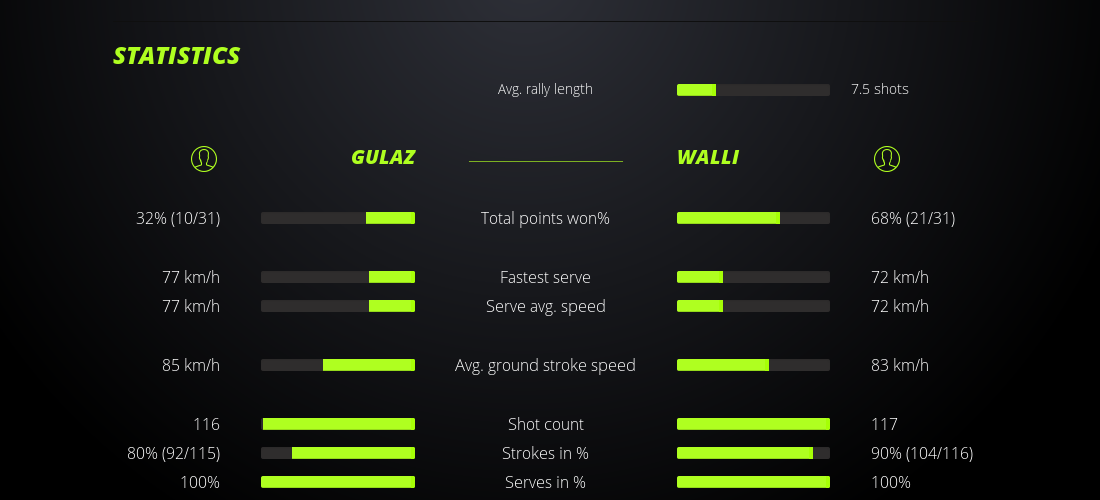Click Gulaz's 80% (92/115) strokes value
Screen dimensions: 1100x500
(x=174, y=453)
